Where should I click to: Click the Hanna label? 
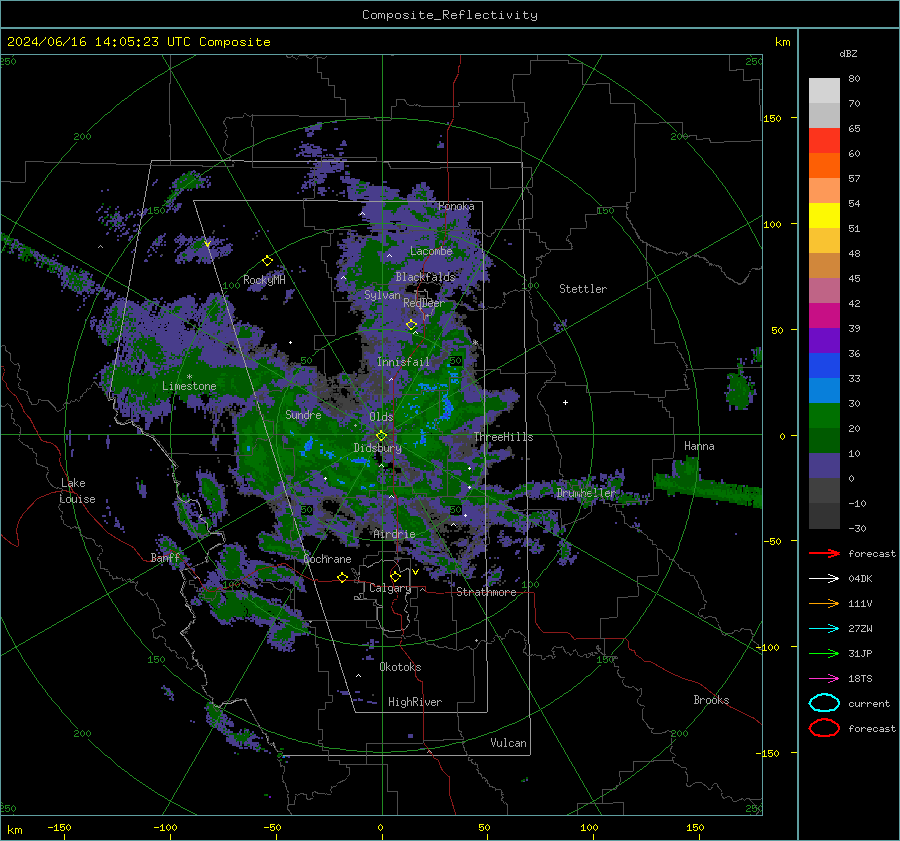(699, 446)
